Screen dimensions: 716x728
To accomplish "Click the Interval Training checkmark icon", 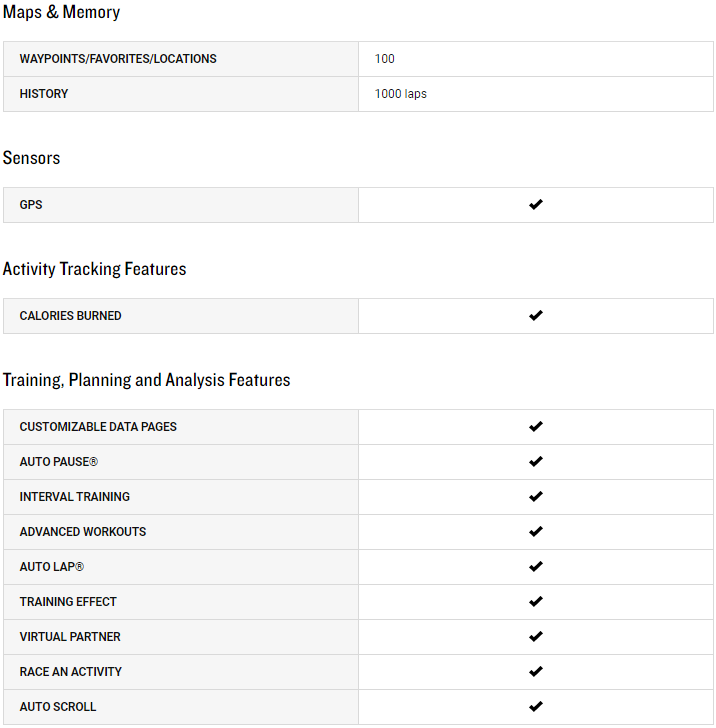I will [536, 497].
